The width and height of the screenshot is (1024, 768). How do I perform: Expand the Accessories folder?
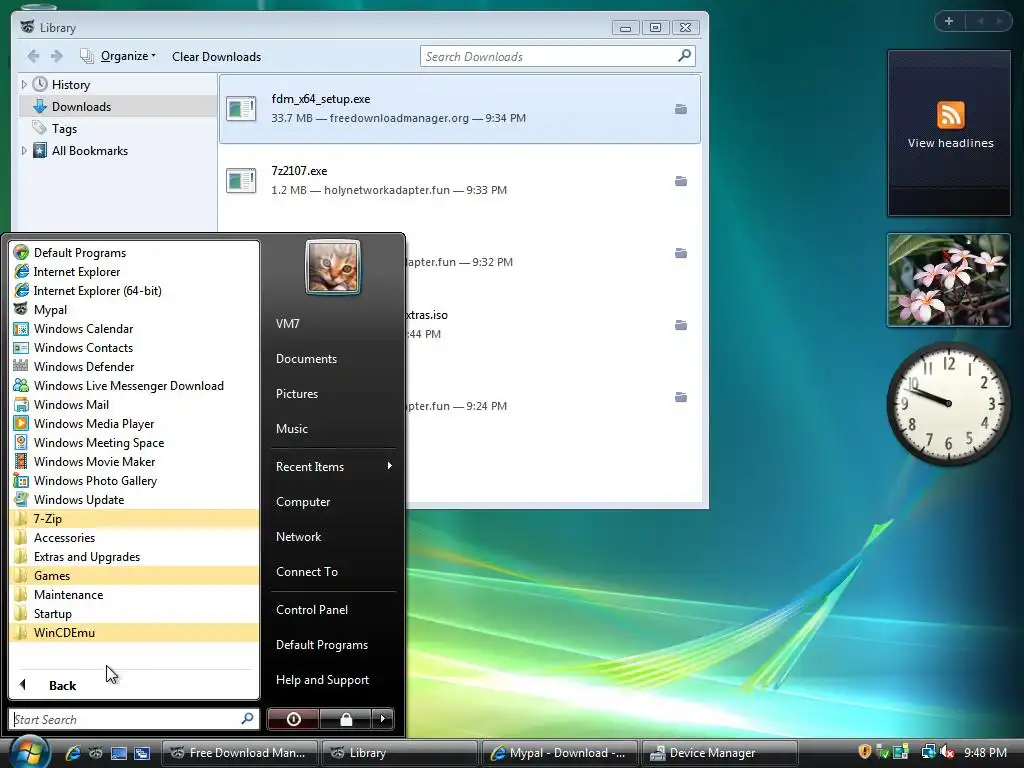coord(135,537)
